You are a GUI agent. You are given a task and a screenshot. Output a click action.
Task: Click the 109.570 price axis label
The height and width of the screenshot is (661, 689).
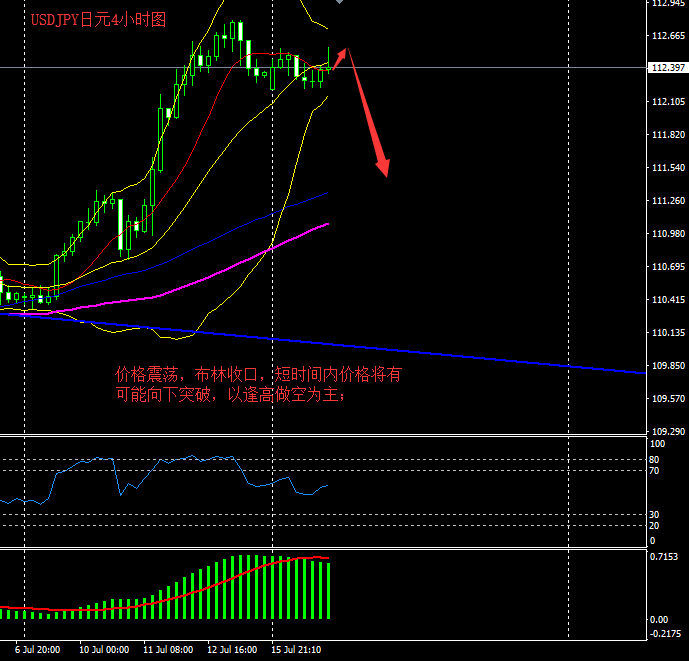coord(668,398)
